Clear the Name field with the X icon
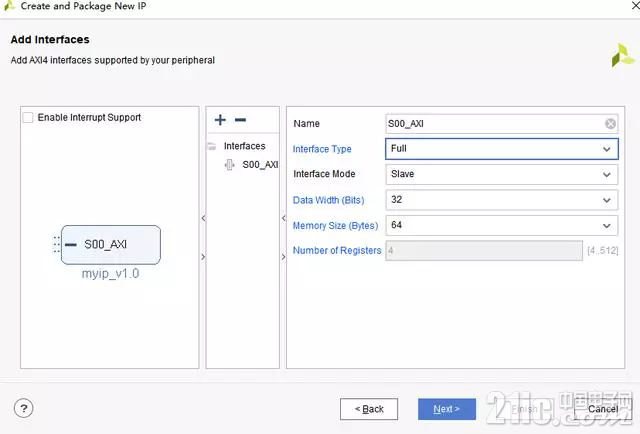This screenshot has width=640, height=434. pyautogui.click(x=610, y=124)
